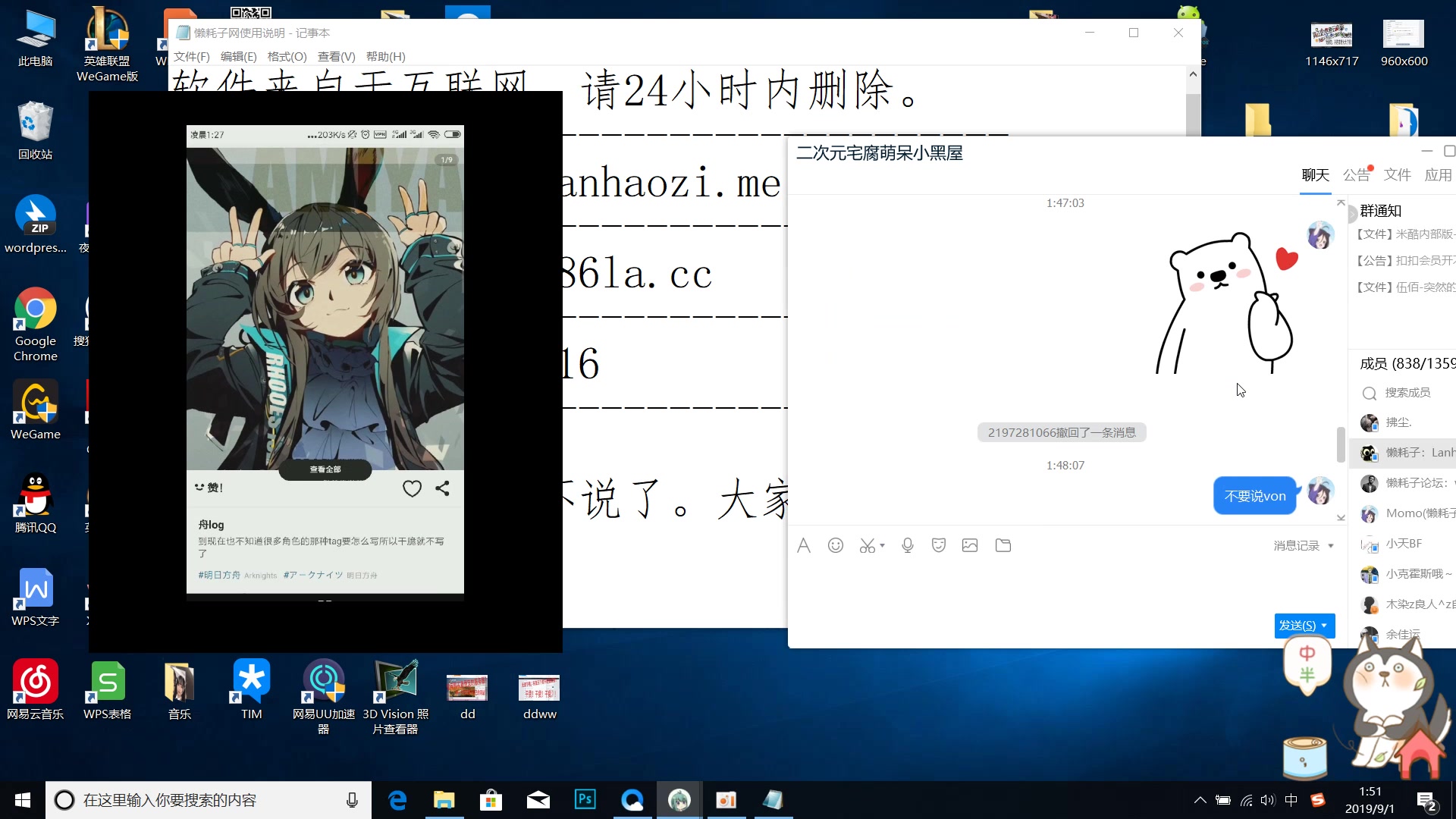
Task: Click Notepad scrollbar up arrow
Action: coord(1193,74)
